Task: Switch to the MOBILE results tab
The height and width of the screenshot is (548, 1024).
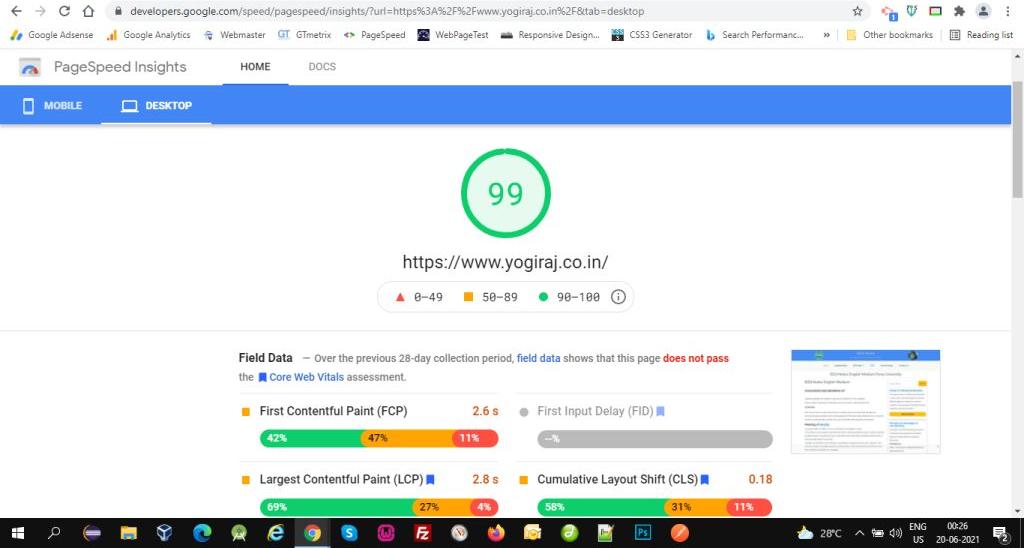Action: click(52, 105)
